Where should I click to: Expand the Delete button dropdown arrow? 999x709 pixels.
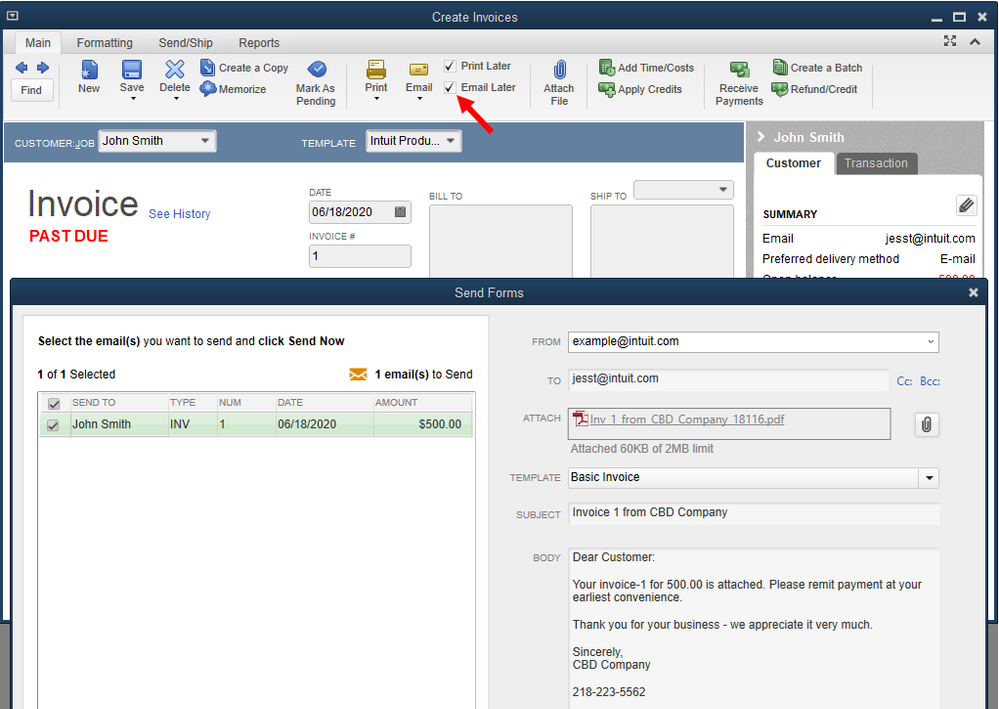176,99
